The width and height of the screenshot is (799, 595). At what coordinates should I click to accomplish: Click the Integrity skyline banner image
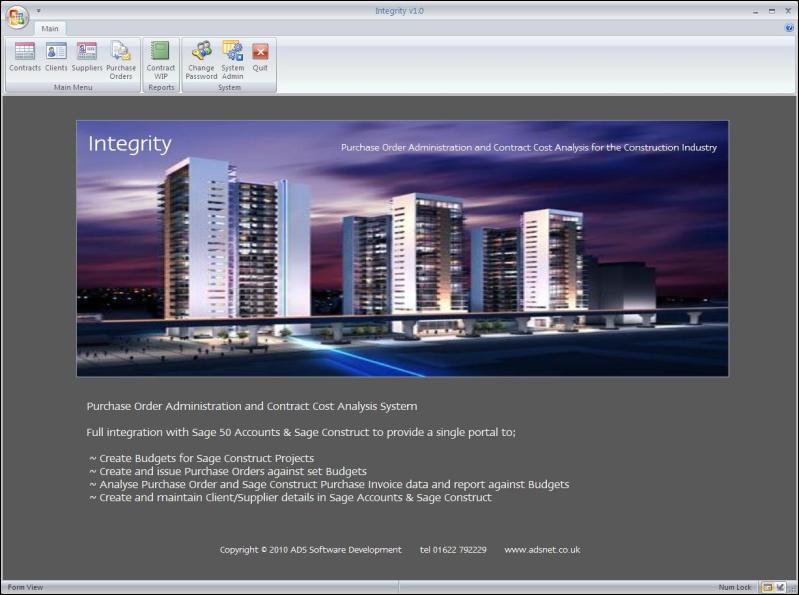tap(402, 248)
